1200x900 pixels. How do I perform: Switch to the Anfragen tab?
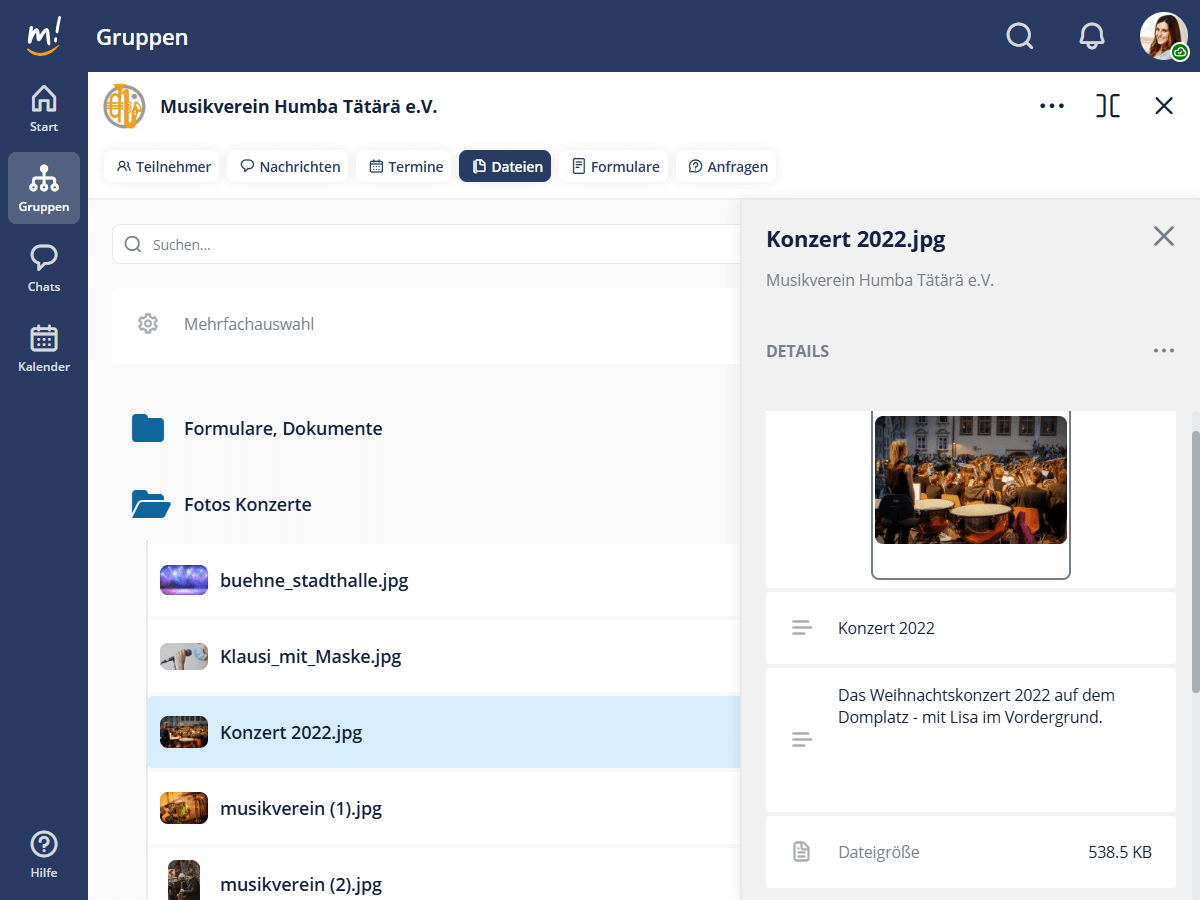[x=727, y=166]
